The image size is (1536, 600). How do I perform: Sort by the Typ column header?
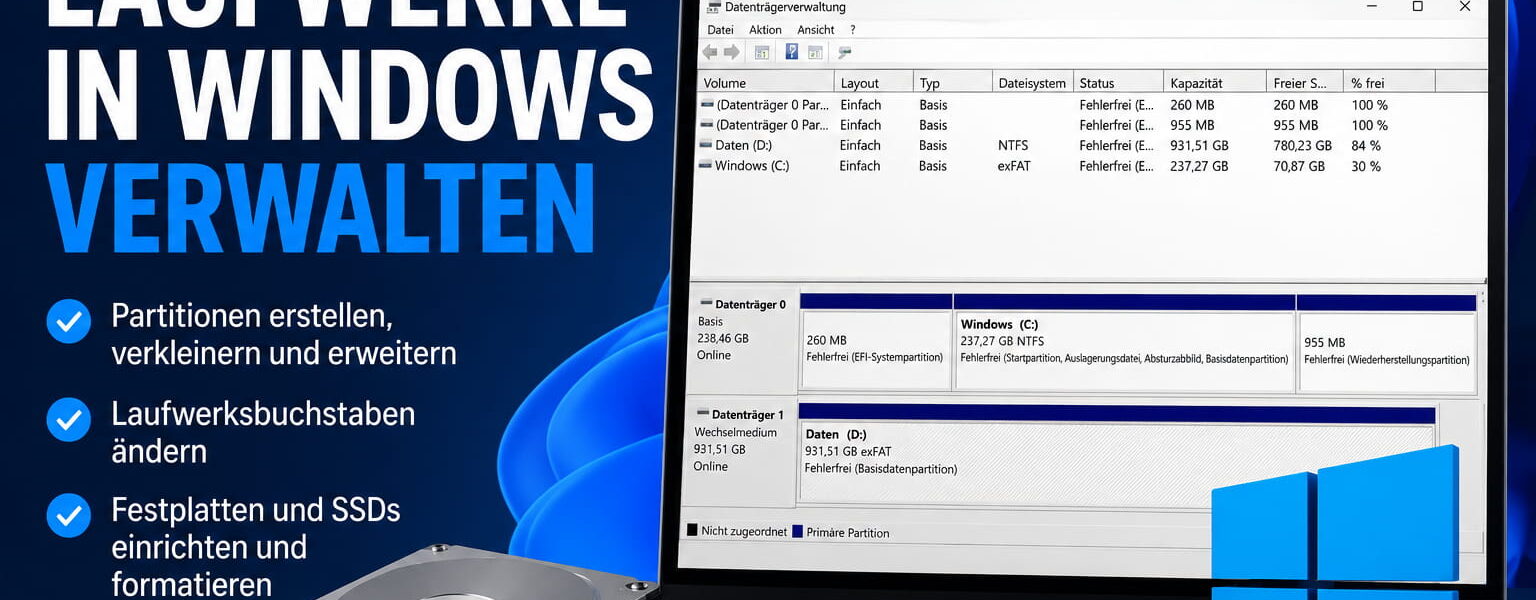[x=953, y=83]
